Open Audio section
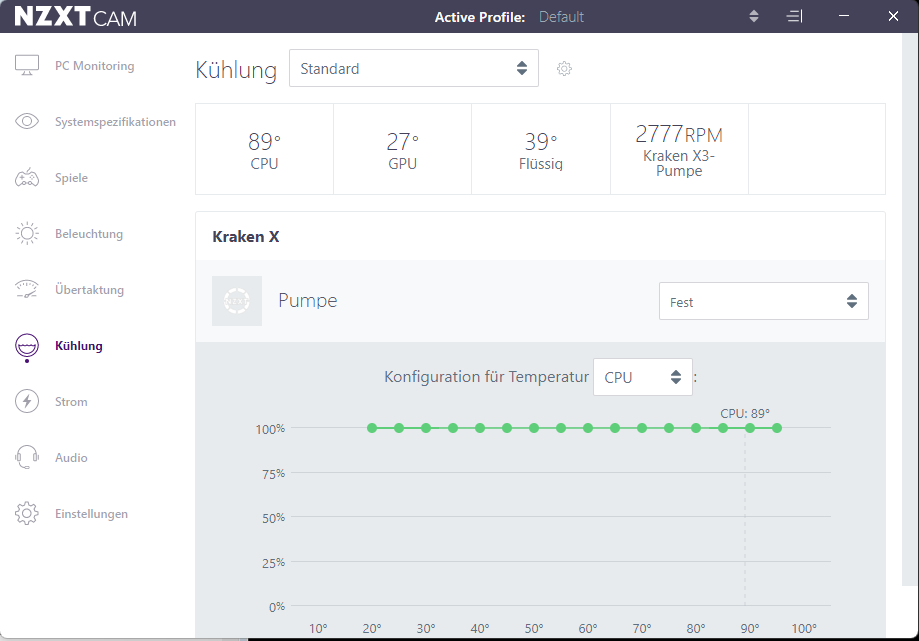Image resolution: width=919 pixels, height=641 pixels. pos(71,458)
